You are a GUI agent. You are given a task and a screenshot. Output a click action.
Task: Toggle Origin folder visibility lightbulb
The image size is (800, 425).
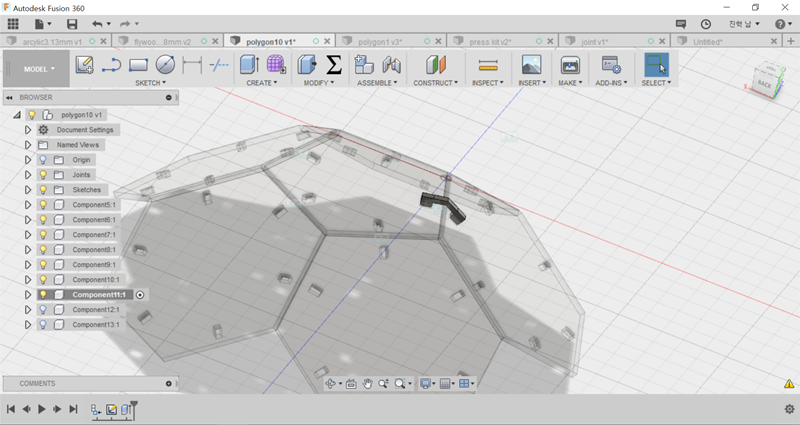point(43,160)
